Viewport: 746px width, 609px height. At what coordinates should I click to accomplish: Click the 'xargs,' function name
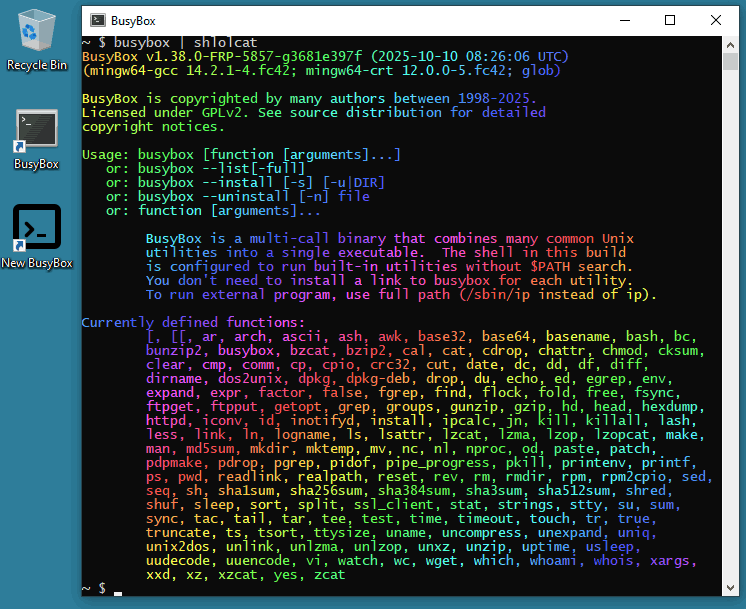pyautogui.click(x=673, y=560)
